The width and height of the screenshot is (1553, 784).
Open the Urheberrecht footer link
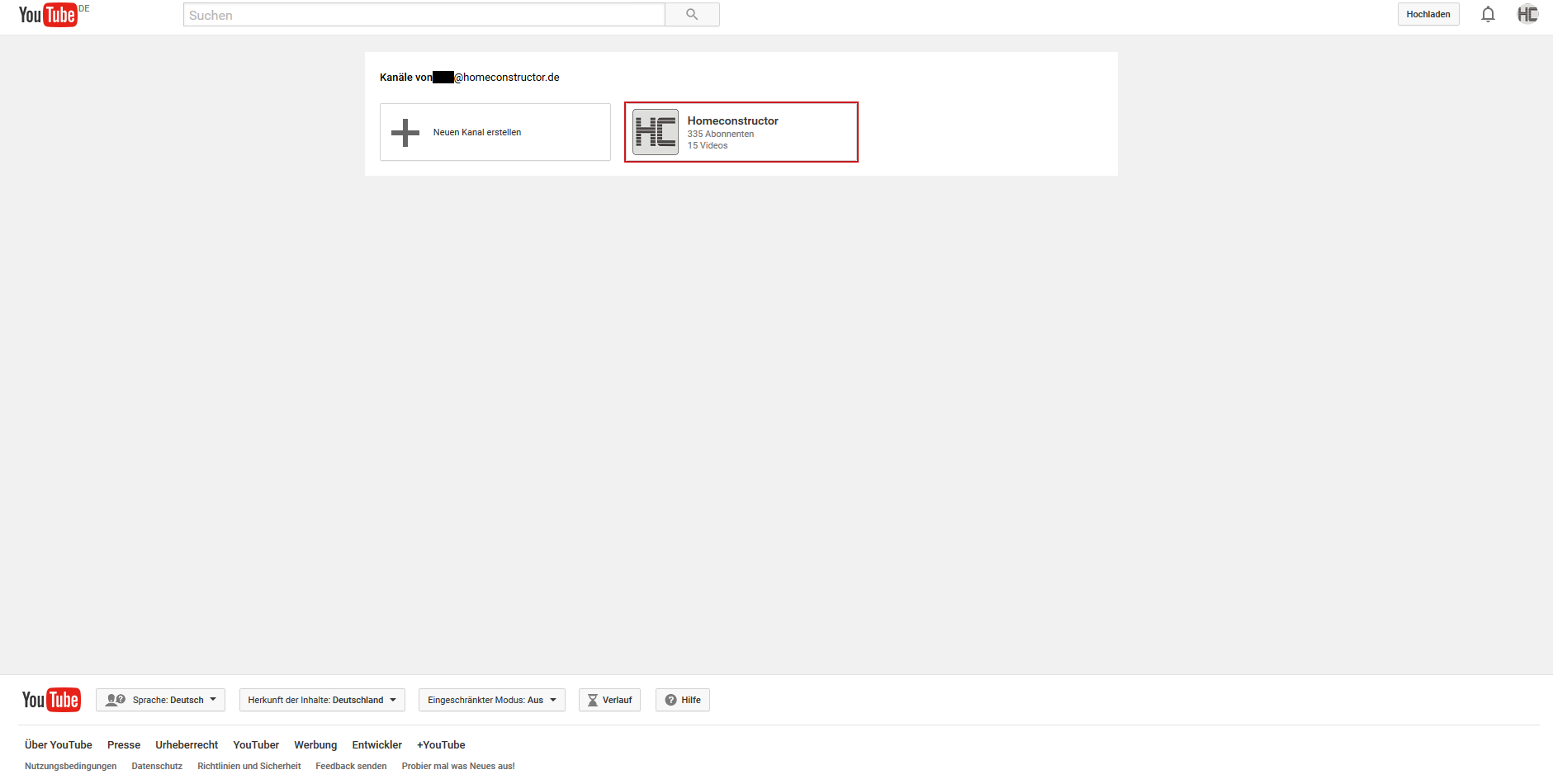click(x=187, y=744)
